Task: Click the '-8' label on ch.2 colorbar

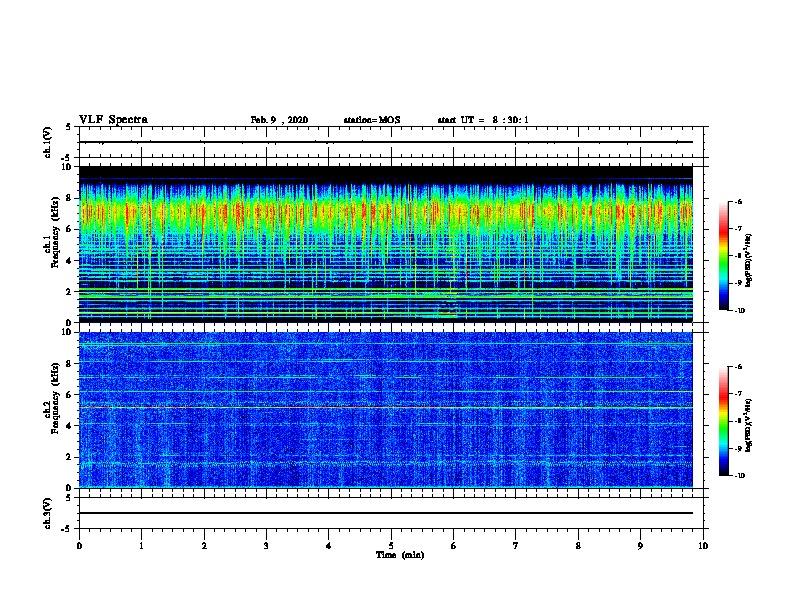Action: pyautogui.click(x=738, y=421)
